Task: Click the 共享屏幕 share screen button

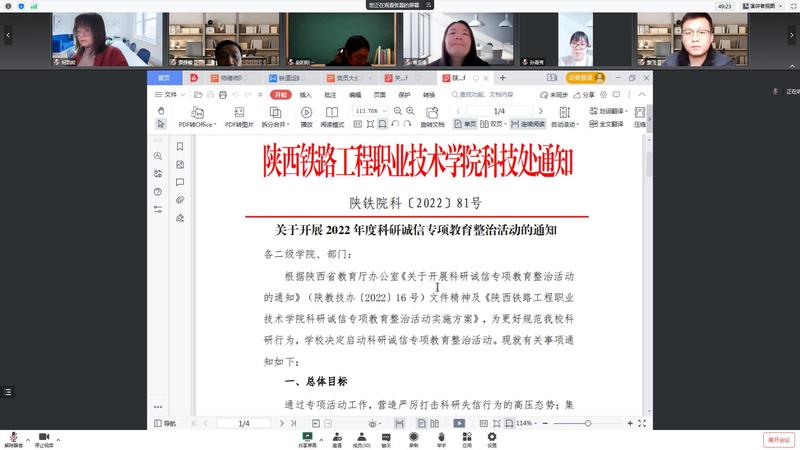Action: pyautogui.click(x=312, y=439)
